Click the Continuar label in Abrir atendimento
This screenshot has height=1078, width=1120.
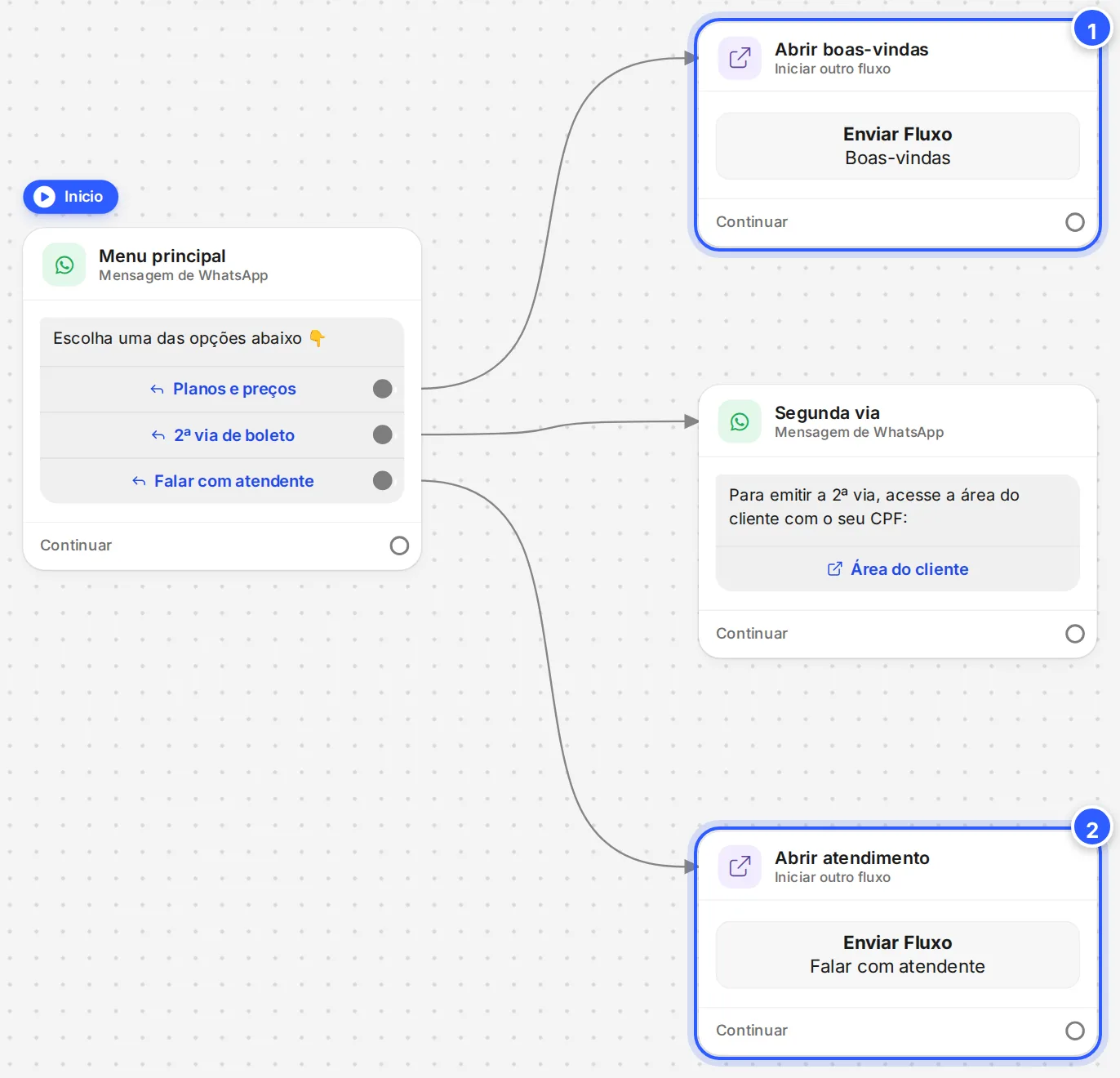pos(752,1030)
